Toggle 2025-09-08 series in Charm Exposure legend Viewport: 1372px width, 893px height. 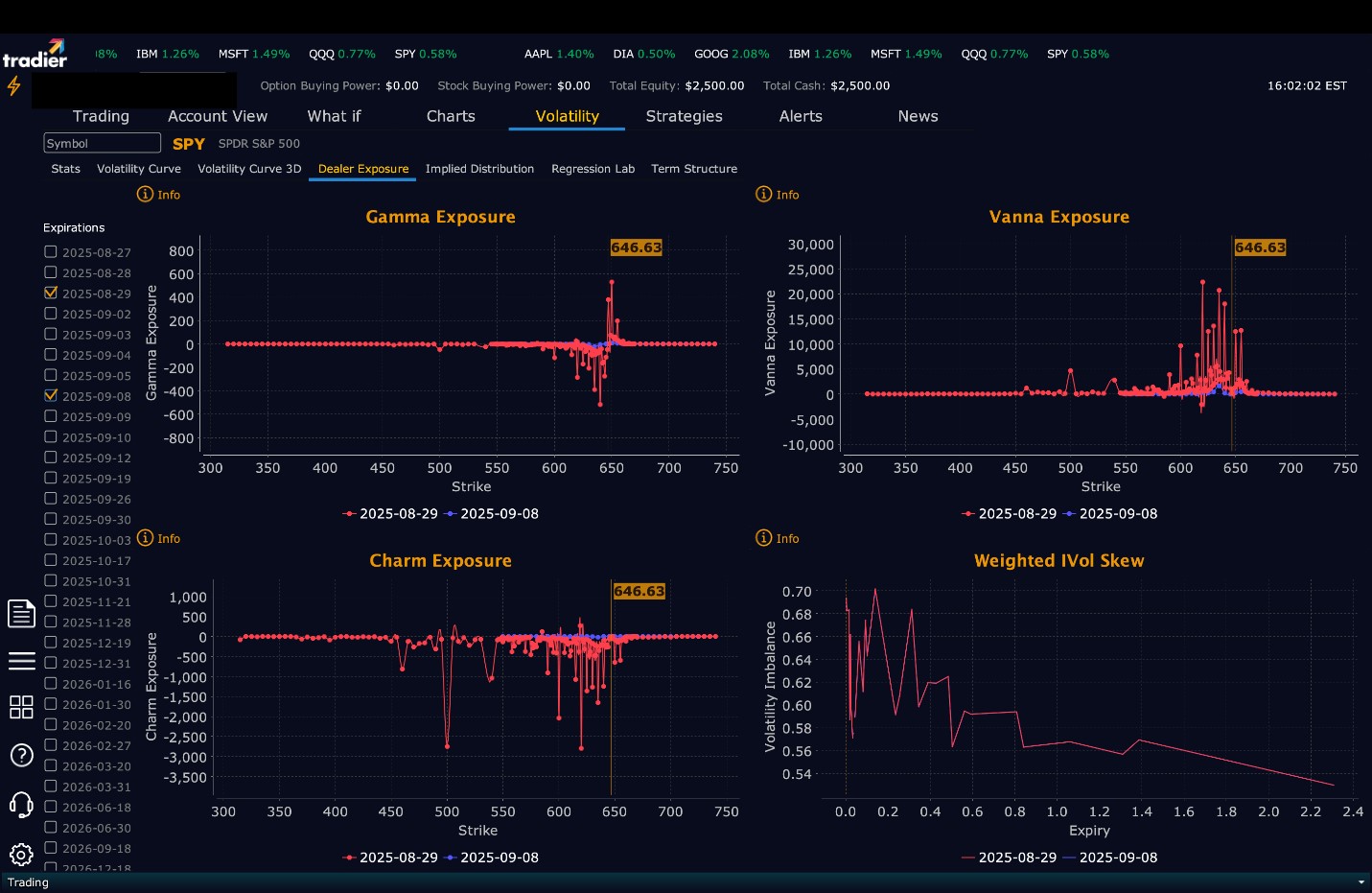(492, 858)
